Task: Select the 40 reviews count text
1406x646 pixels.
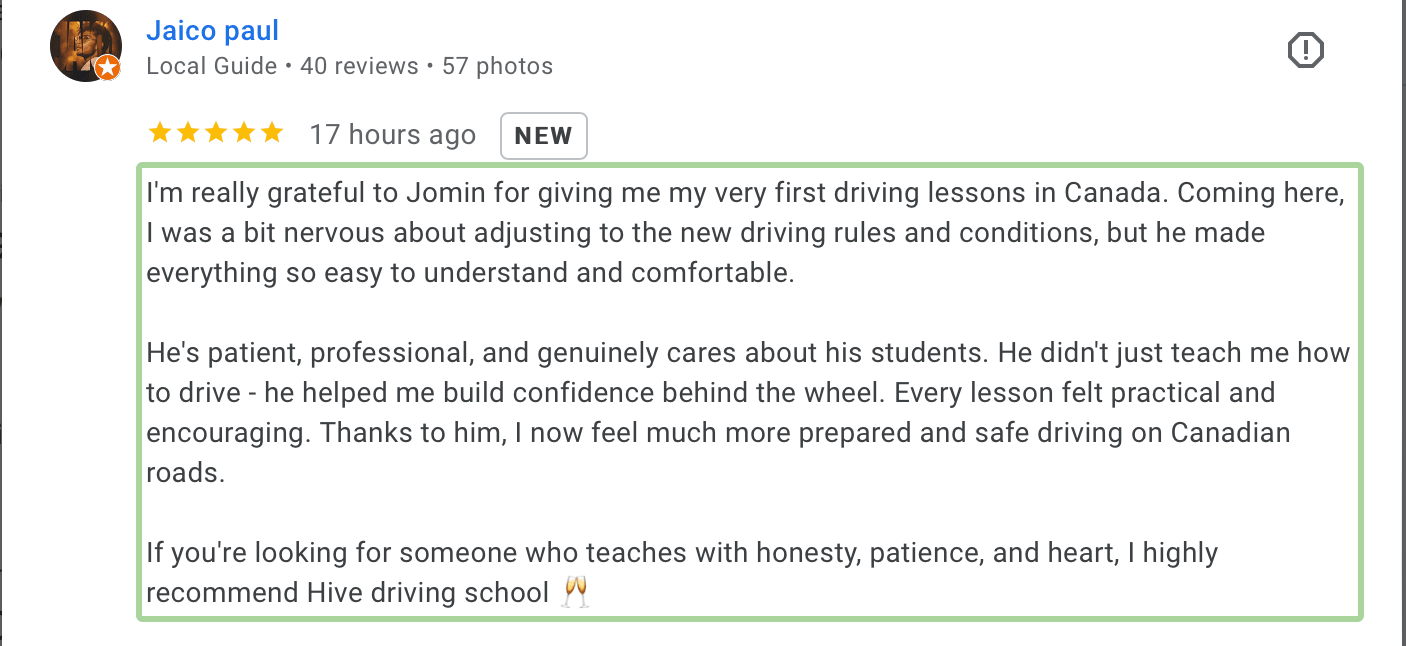Action: click(359, 67)
